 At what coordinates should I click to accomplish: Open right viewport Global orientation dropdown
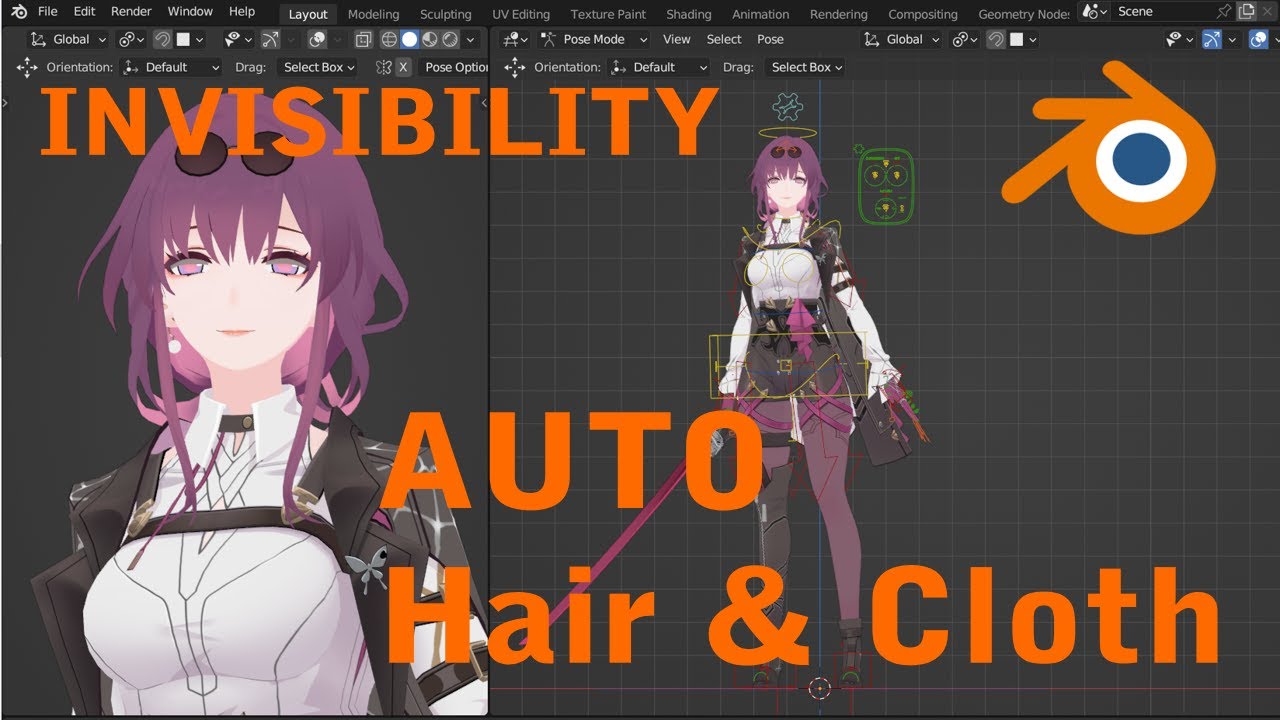pos(902,39)
